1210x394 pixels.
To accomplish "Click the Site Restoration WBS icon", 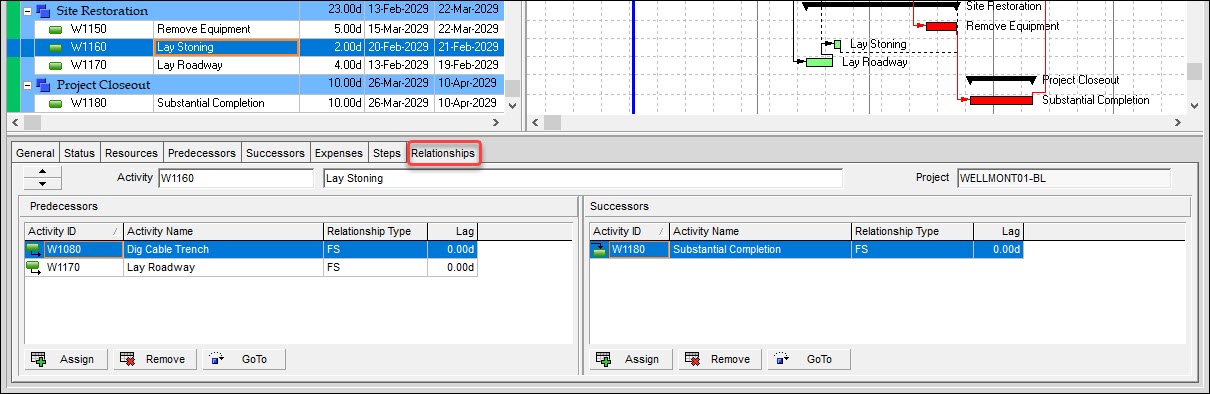I will pyautogui.click(x=43, y=10).
